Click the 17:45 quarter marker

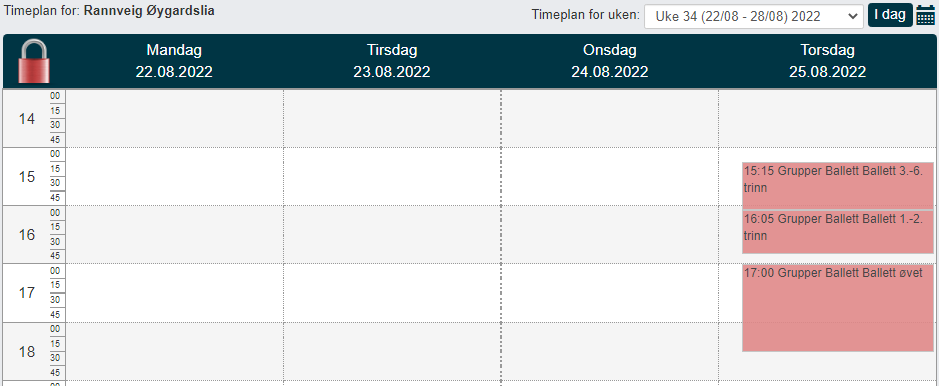56,314
